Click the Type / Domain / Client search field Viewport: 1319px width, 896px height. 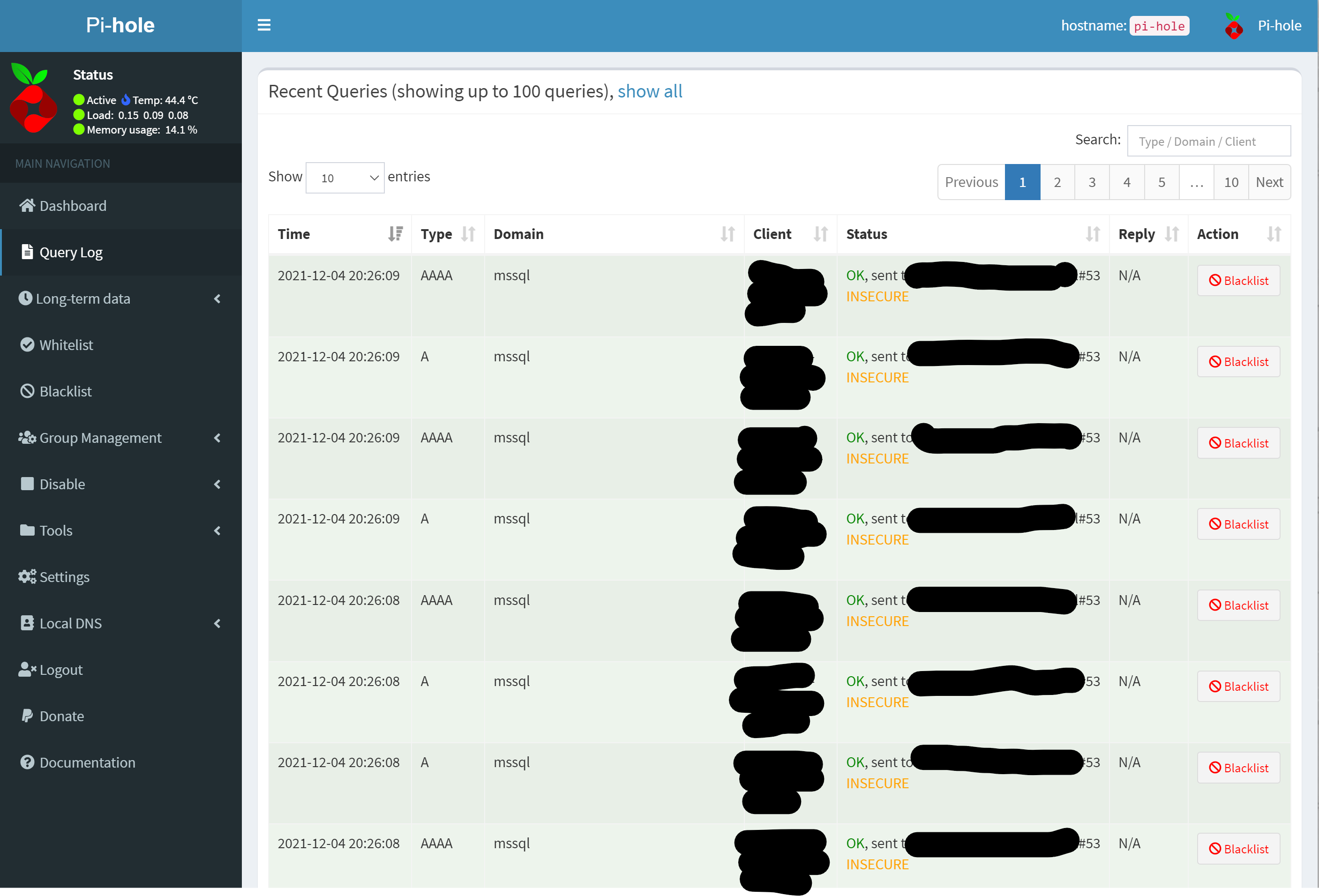[1208, 141]
